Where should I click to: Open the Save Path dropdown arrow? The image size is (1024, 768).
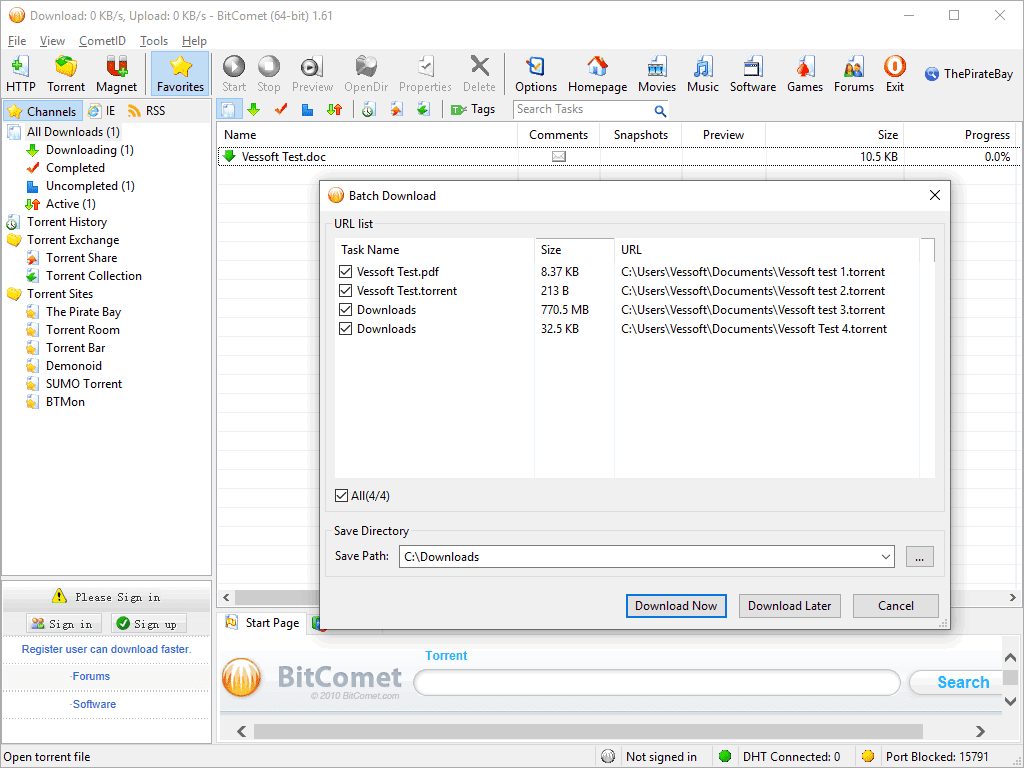886,557
